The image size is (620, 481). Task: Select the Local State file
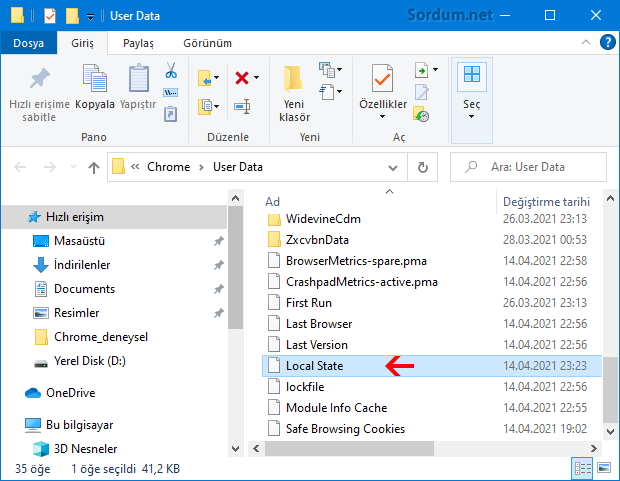(314, 366)
